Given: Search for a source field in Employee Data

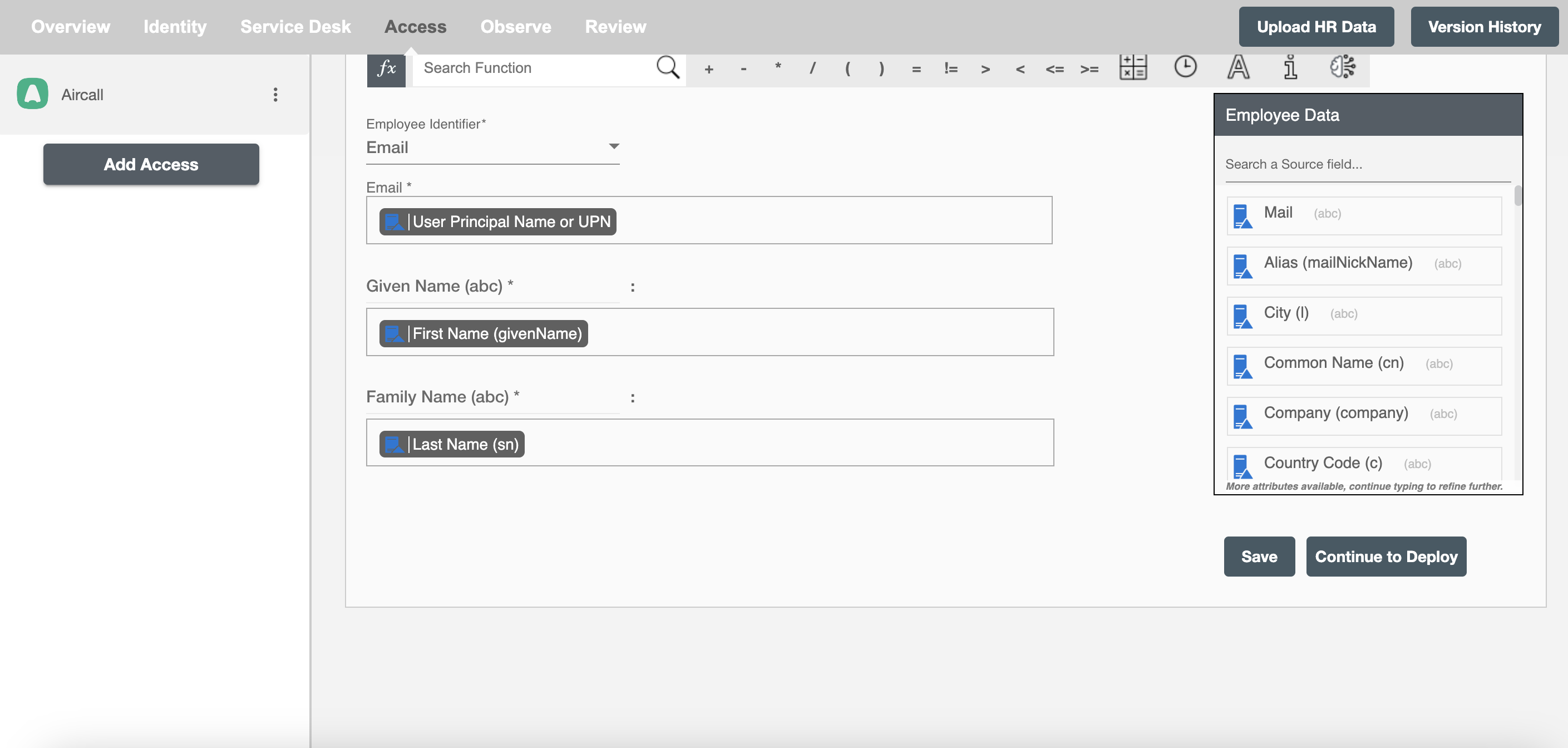Looking at the screenshot, I should click(1366, 163).
